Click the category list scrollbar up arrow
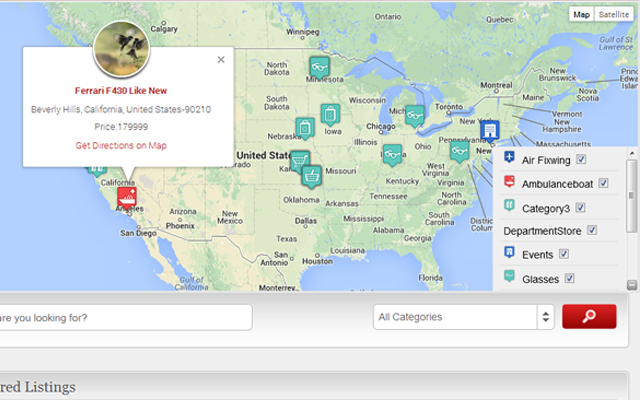Viewport: 640px width, 400px height. 632,153
